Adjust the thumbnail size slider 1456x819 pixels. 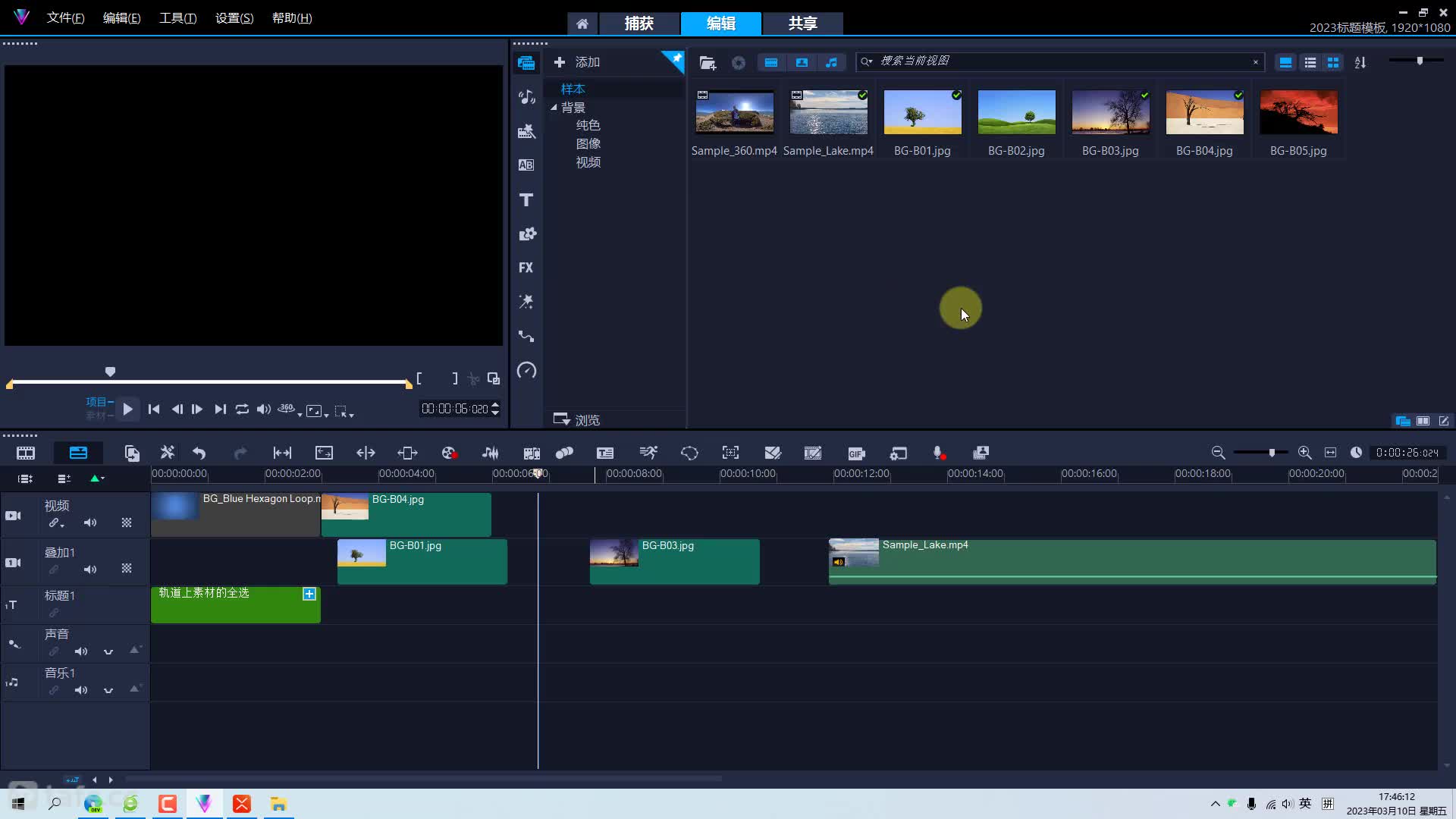pos(1420,61)
